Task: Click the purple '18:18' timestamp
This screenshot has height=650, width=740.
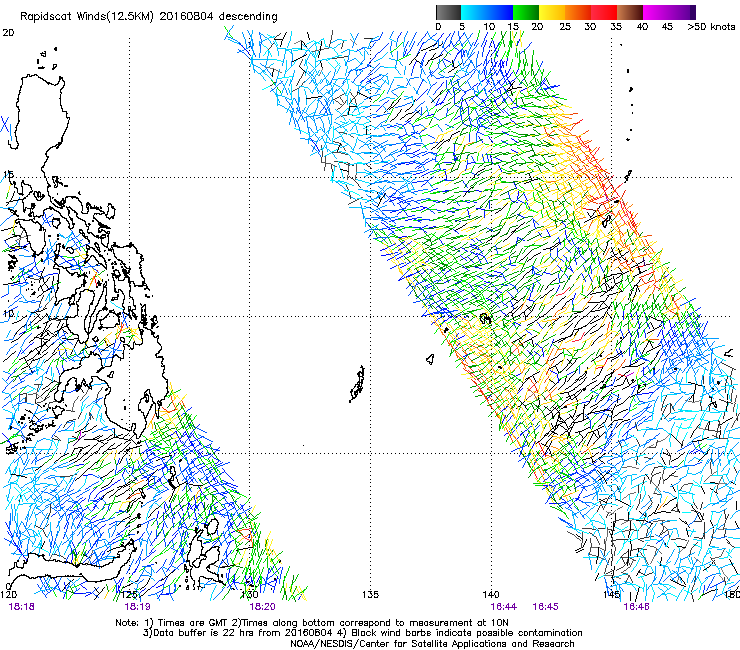Action: [21, 607]
